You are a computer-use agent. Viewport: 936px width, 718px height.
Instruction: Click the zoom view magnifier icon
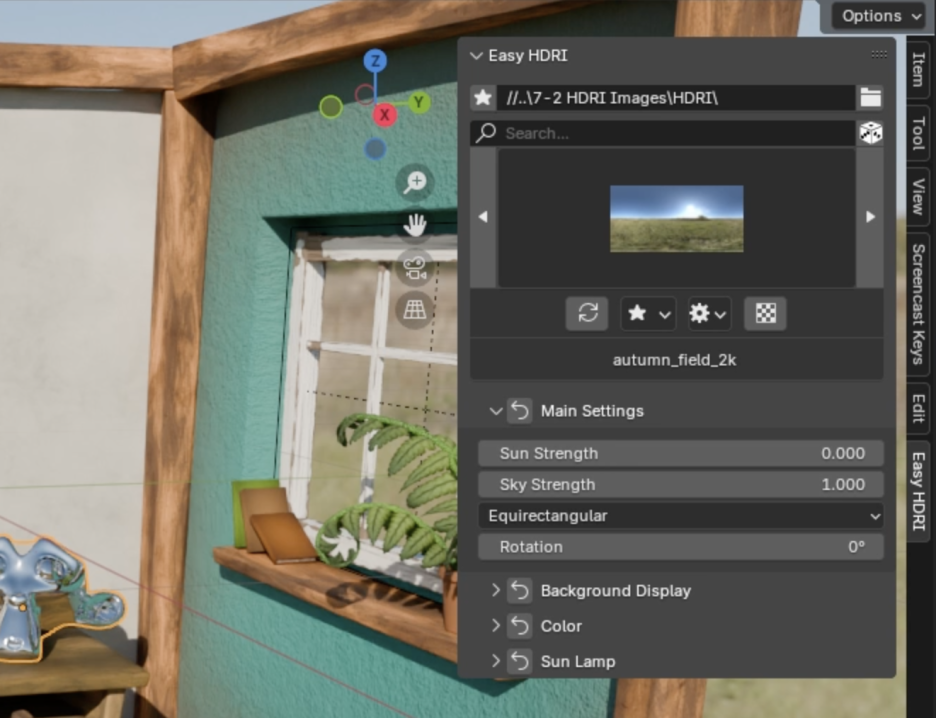(415, 182)
